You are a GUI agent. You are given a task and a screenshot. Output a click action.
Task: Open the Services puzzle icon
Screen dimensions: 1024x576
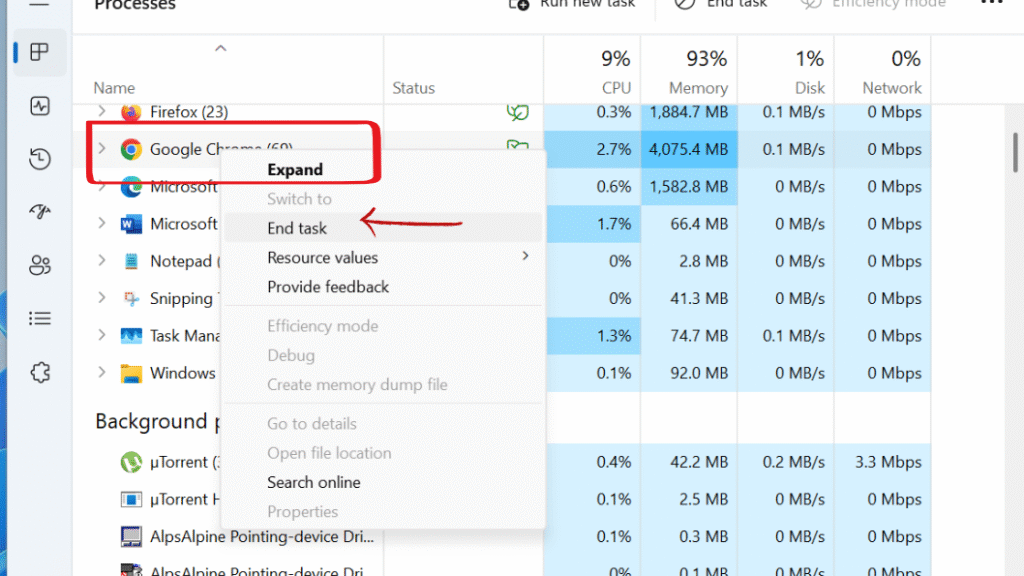pos(40,372)
